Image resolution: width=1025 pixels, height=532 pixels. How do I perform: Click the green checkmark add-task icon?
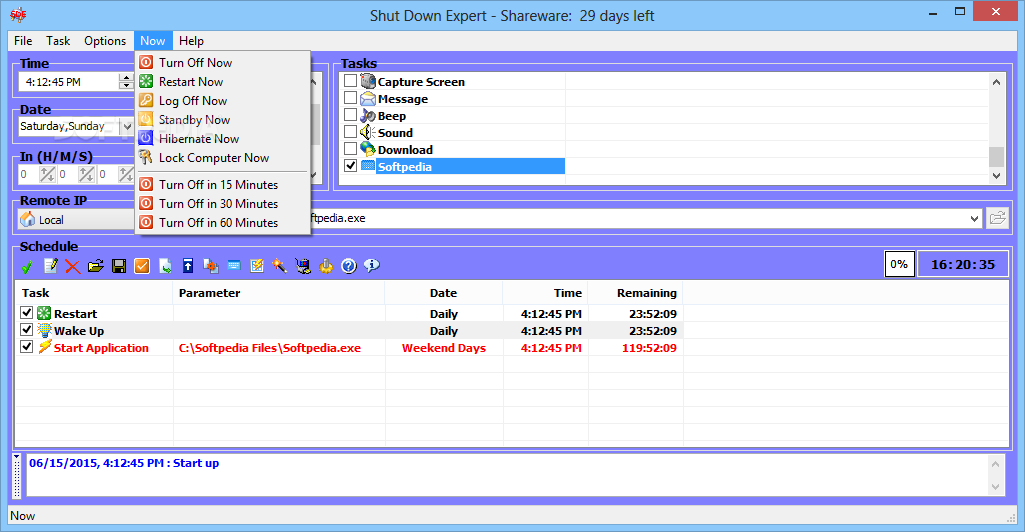(27, 266)
